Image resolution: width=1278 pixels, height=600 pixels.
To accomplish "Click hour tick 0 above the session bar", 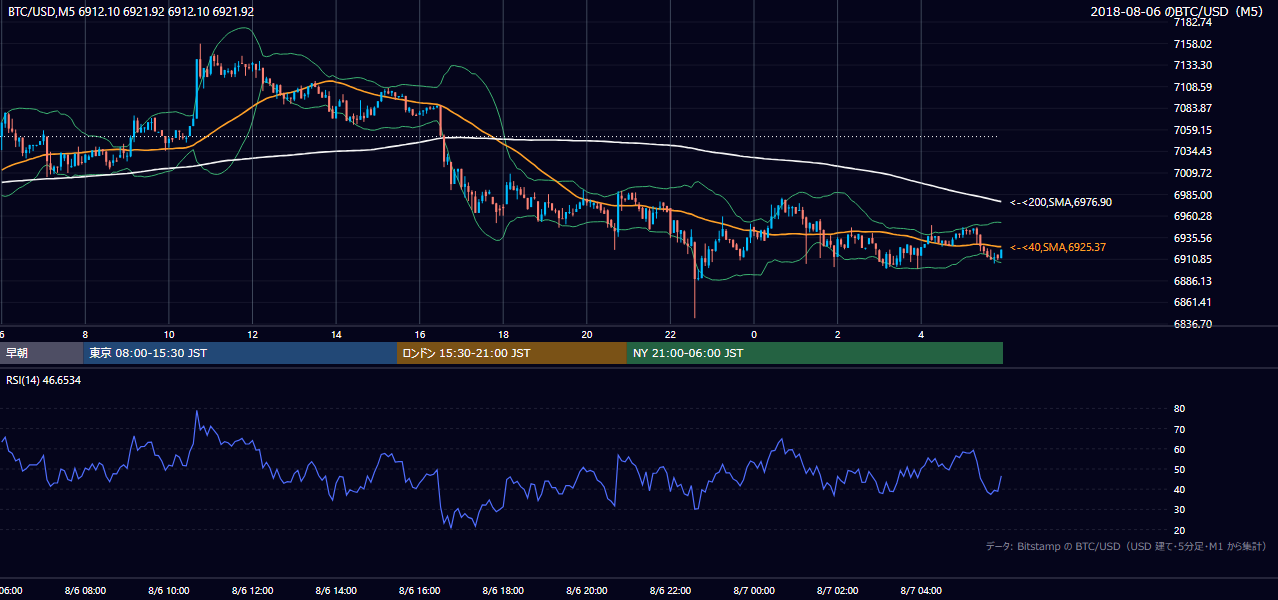I will (x=754, y=334).
